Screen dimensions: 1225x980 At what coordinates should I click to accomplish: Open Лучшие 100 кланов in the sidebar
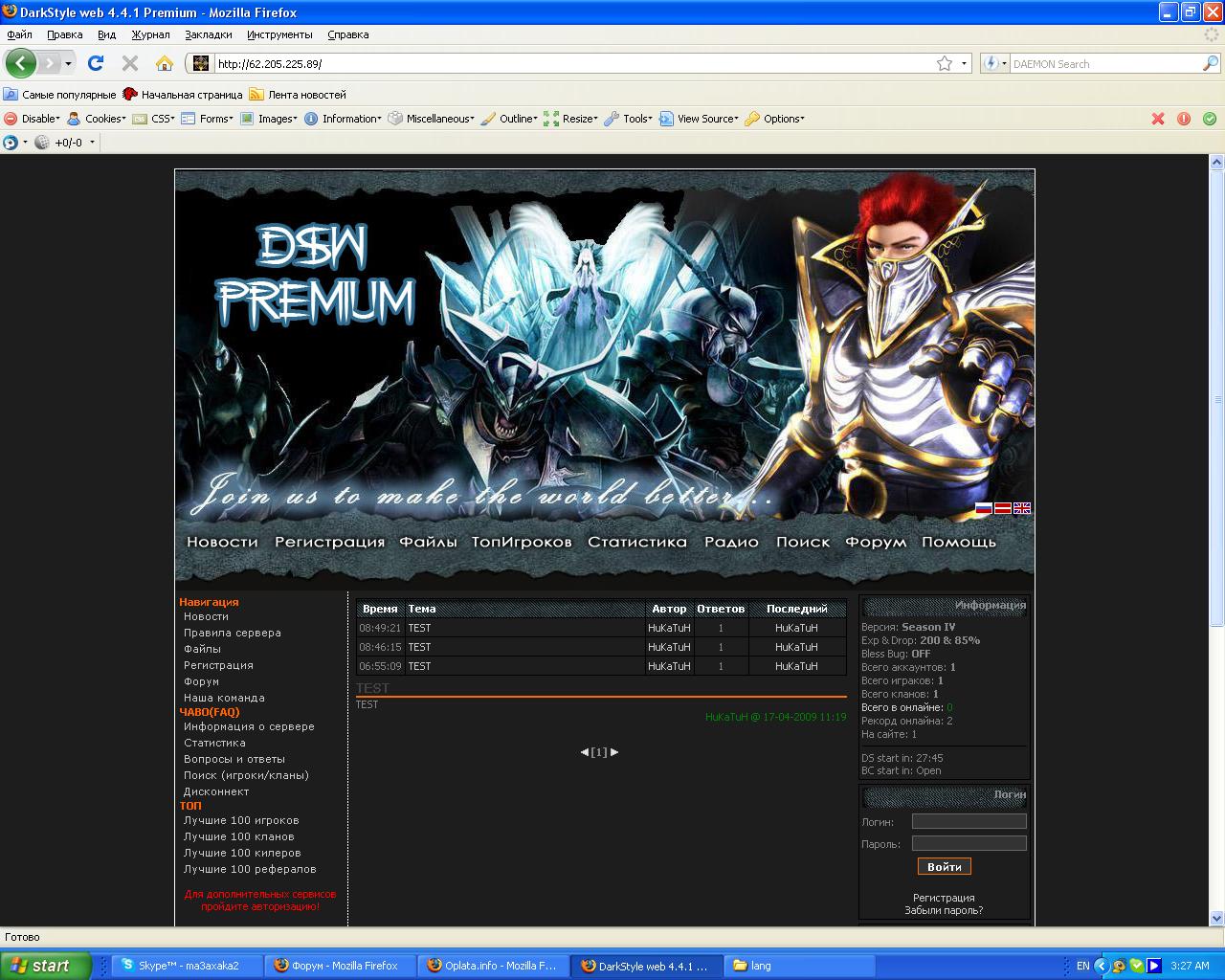point(239,836)
